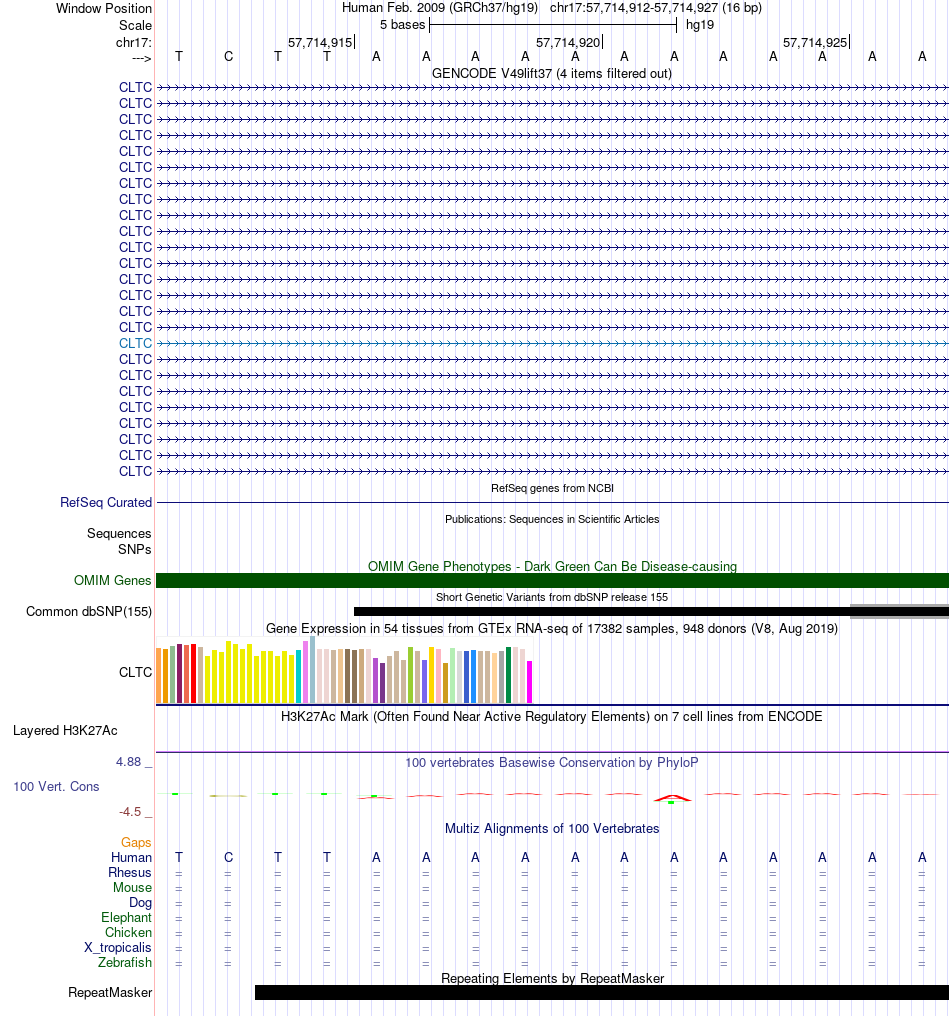The width and height of the screenshot is (950, 1016).
Task: Click the bright red bar in GTEx chart
Action: (193, 673)
